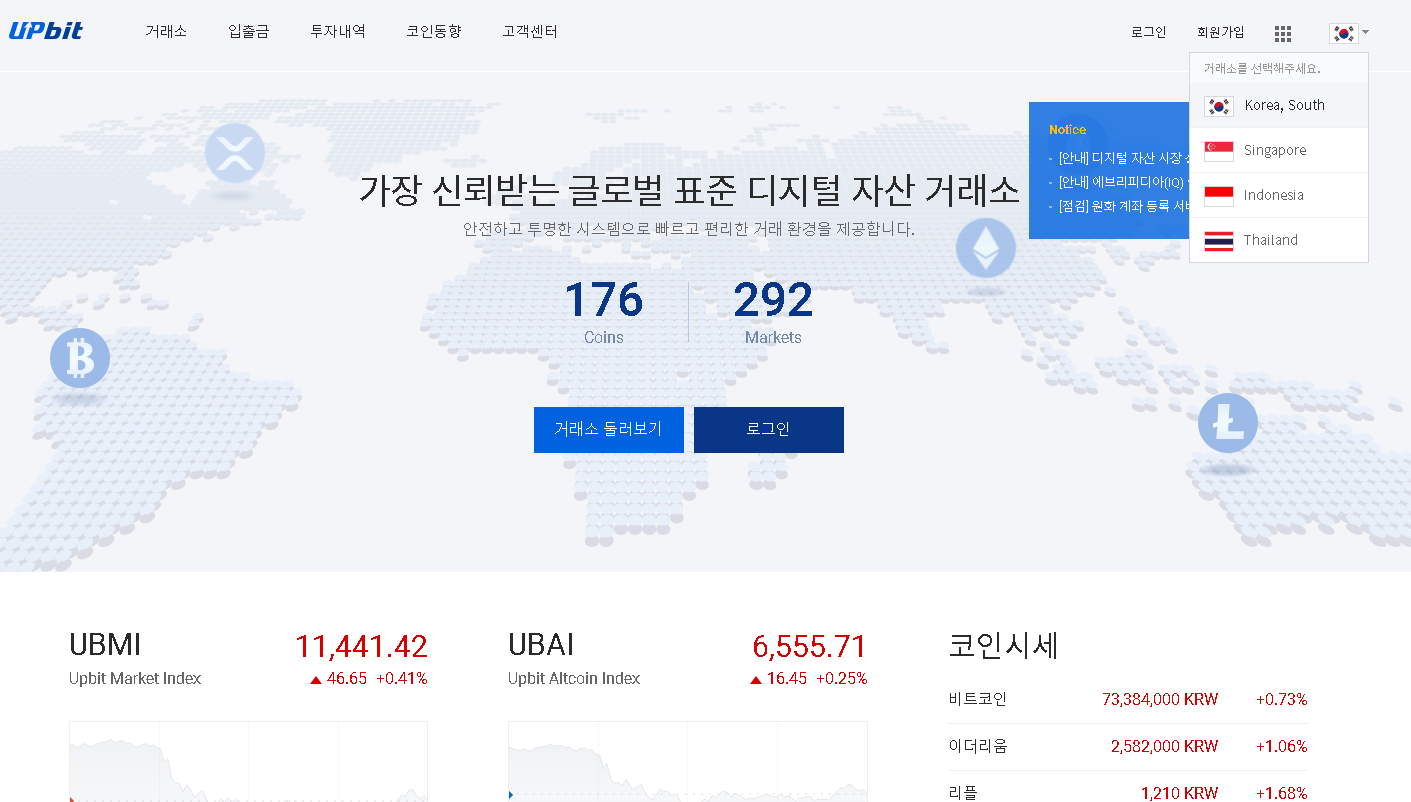
Task: Select the 비트코인 row in 코인시세
Action: pyautogui.click(x=1128, y=700)
